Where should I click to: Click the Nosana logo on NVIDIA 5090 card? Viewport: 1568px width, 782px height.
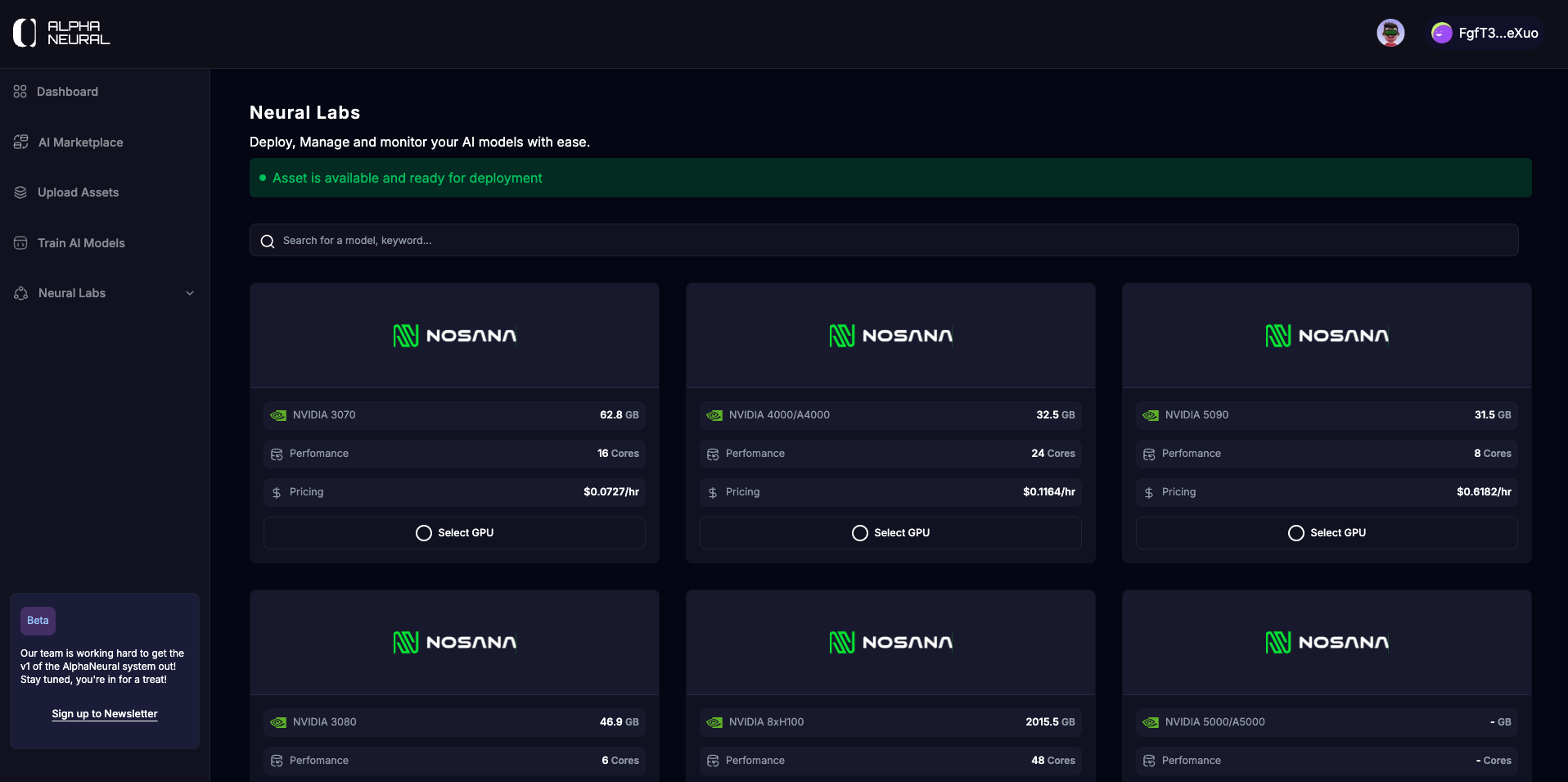click(1327, 336)
